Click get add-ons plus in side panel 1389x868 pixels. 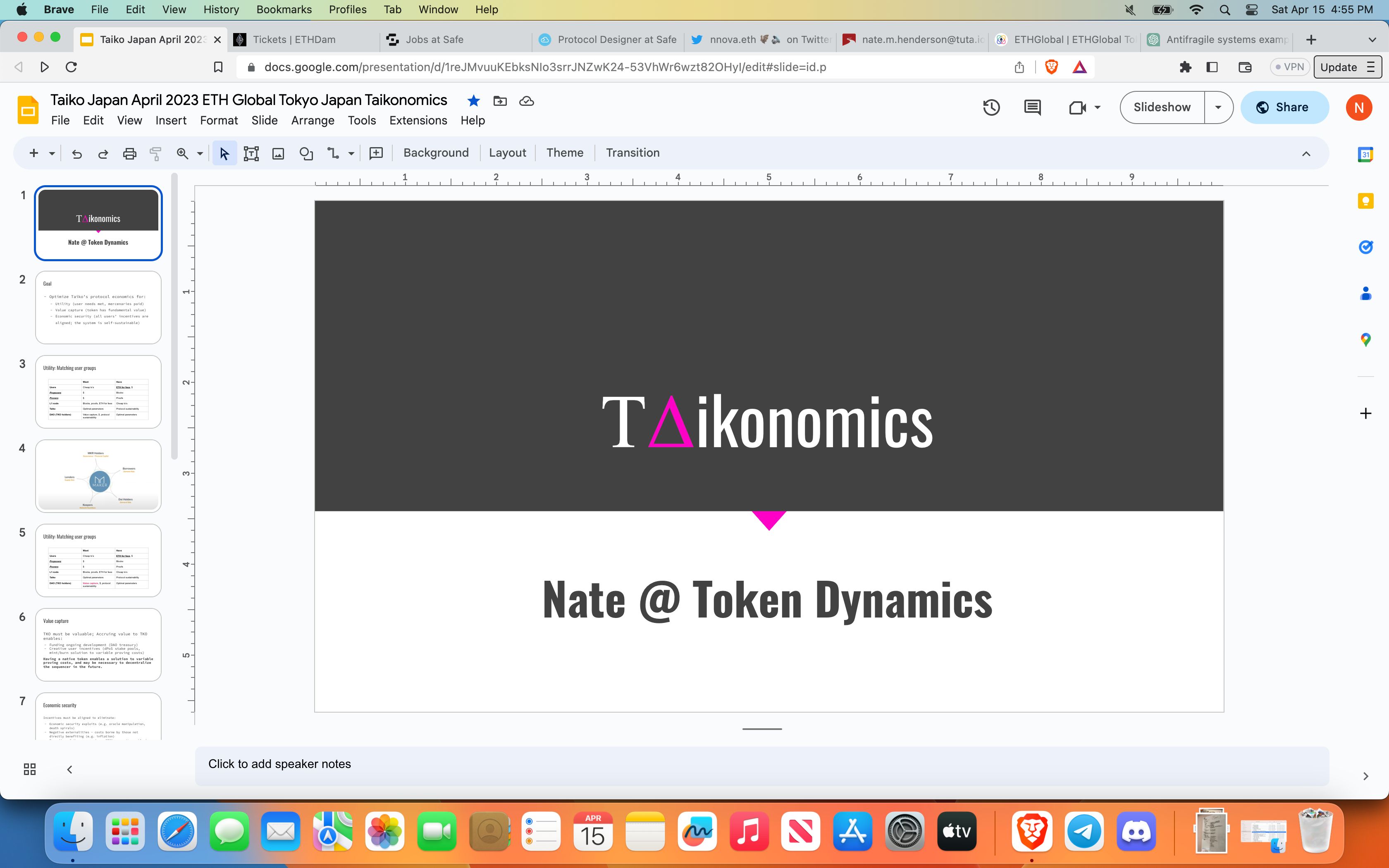1365,413
